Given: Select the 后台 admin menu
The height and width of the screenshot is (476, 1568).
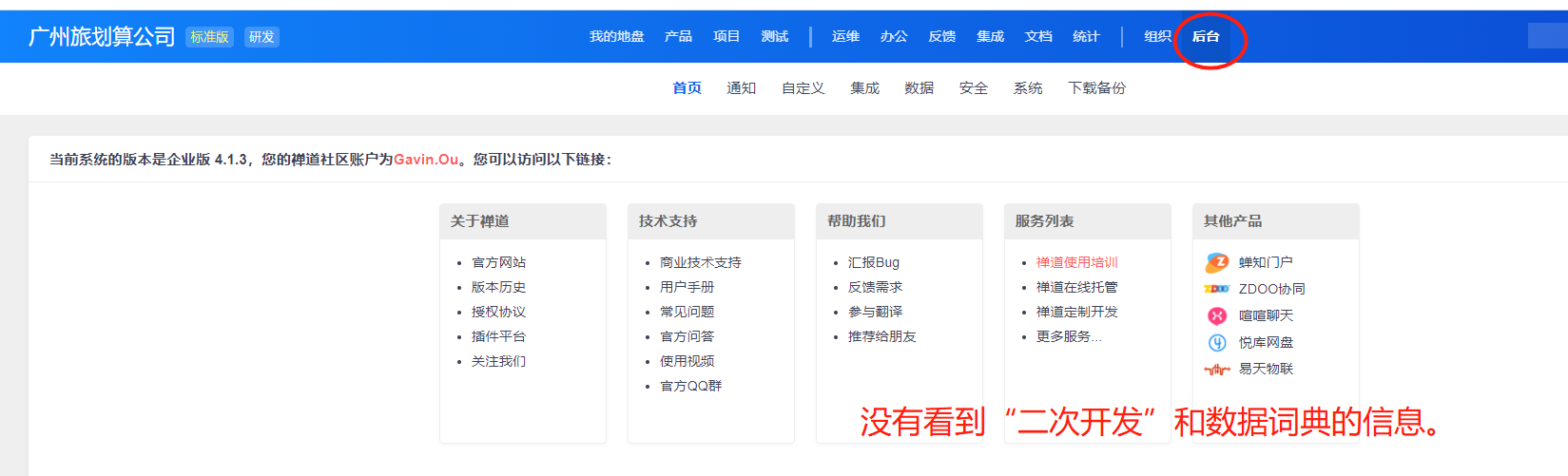Looking at the screenshot, I should click(1206, 36).
